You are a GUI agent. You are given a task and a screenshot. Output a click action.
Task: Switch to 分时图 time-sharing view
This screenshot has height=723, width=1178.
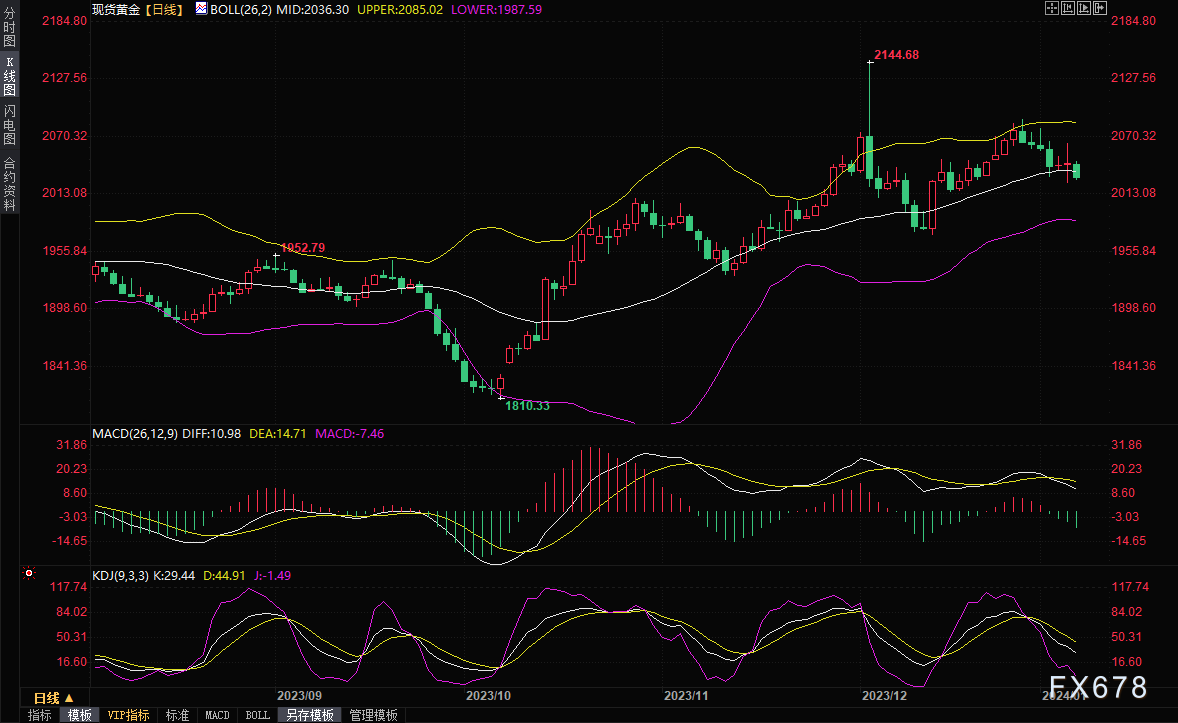[9, 27]
